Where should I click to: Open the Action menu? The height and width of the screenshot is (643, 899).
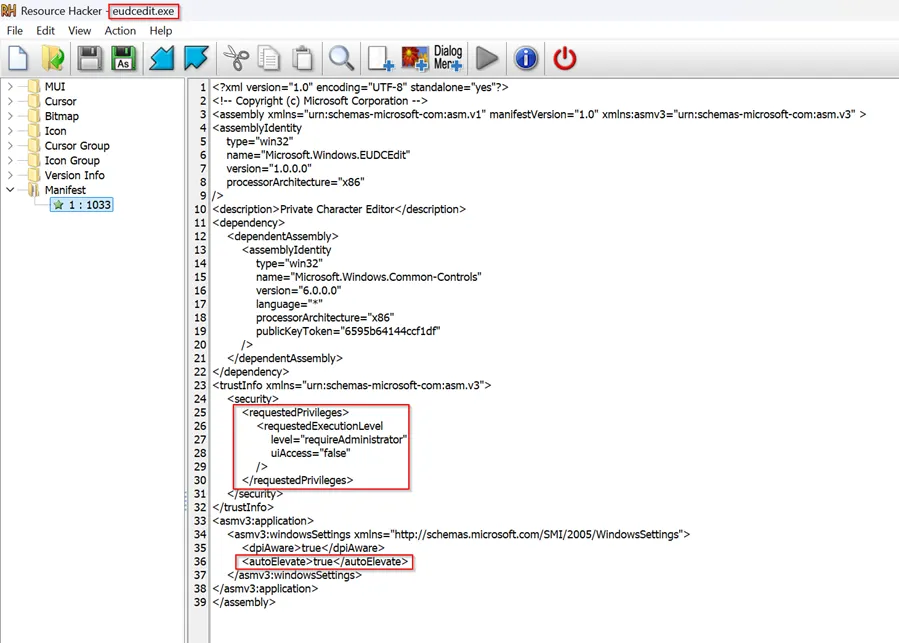(120, 31)
